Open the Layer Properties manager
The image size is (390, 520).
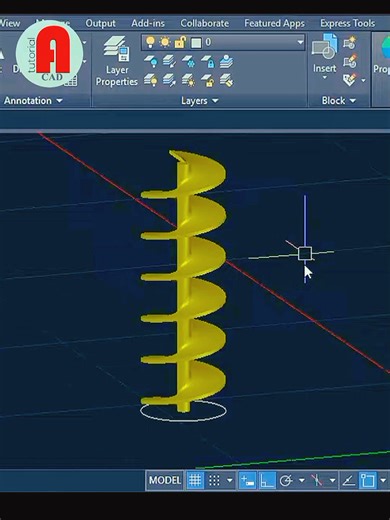coord(116,61)
